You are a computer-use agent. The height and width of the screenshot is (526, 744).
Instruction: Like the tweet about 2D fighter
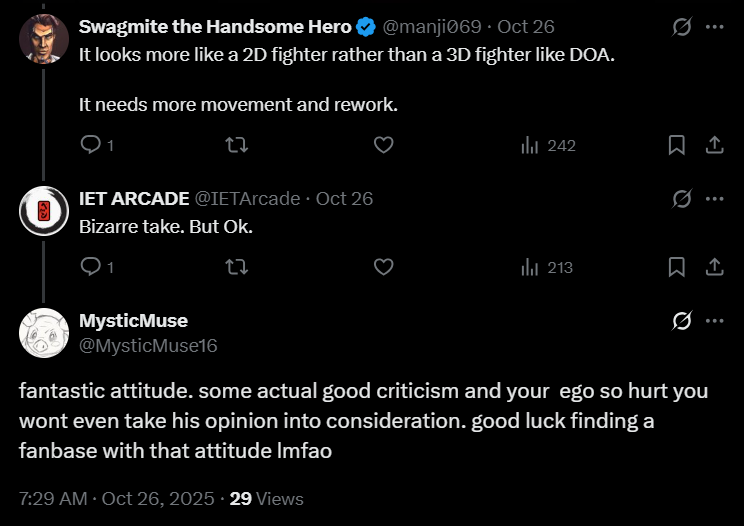coord(383,146)
